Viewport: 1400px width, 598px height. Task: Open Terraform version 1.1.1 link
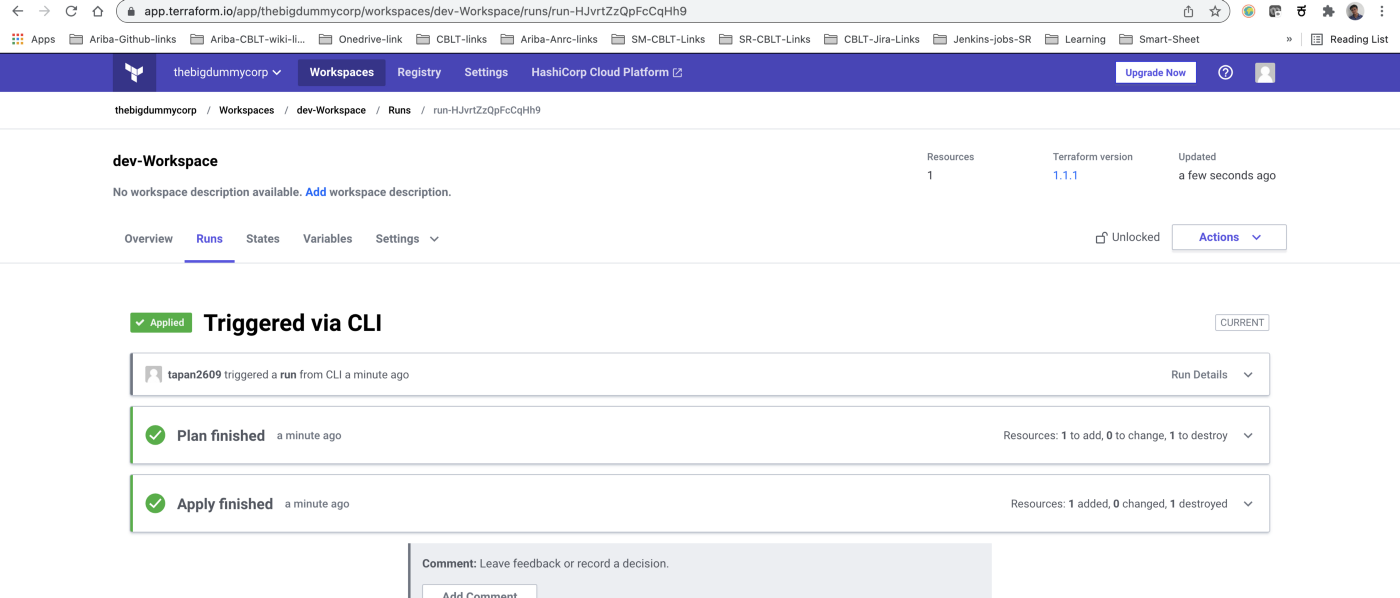click(1065, 176)
